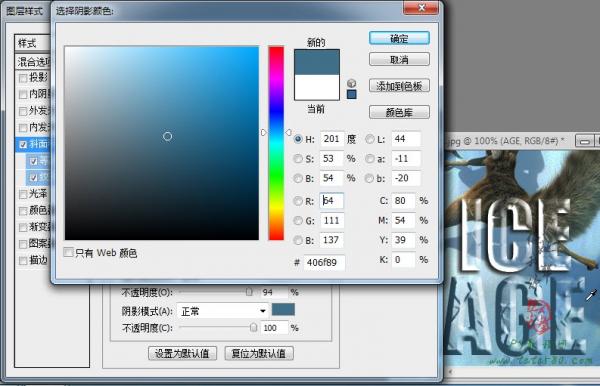The height and width of the screenshot is (386, 600).
Task: Toggle 内发光 style checkbox
Action: pos(23,127)
